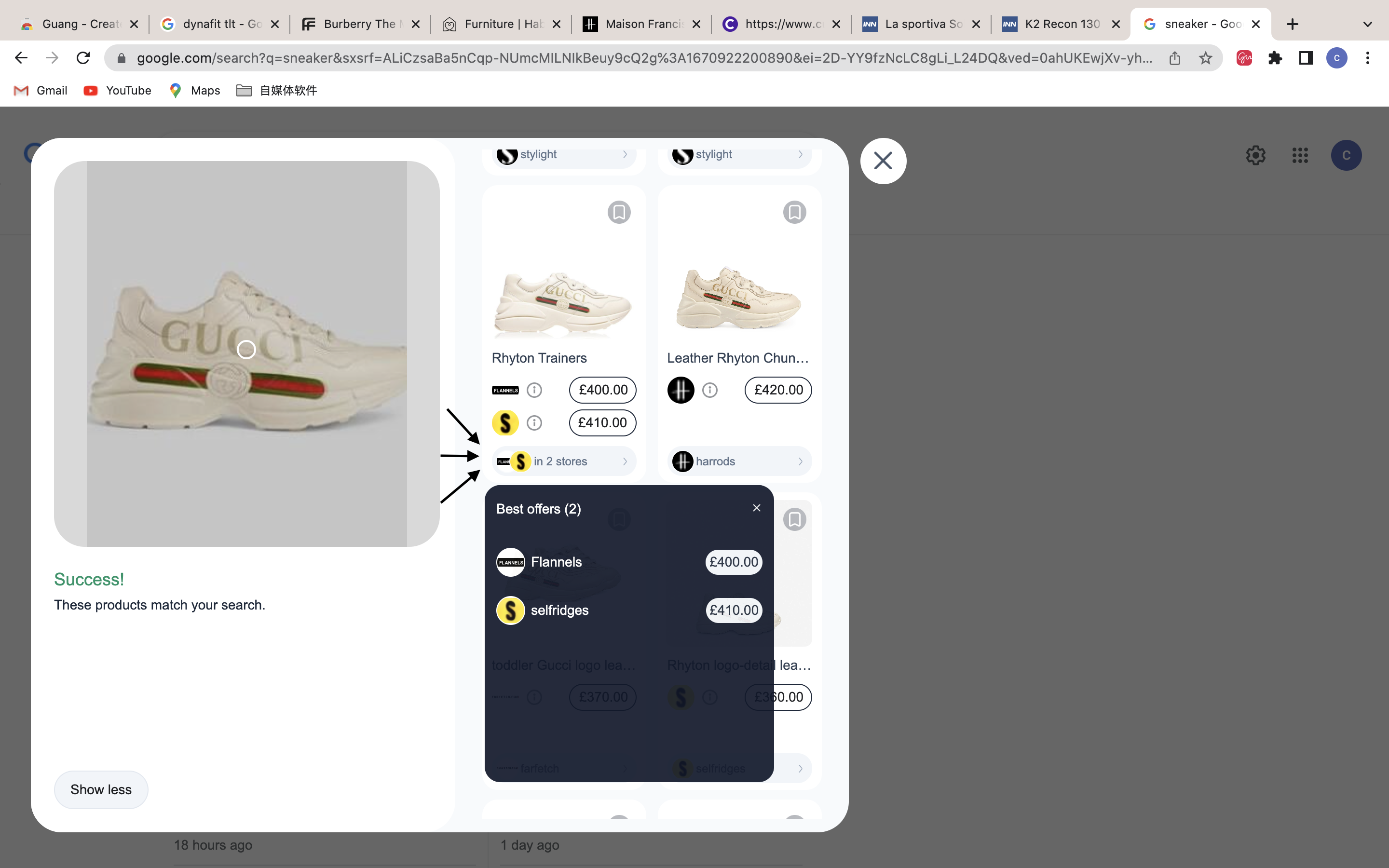The width and height of the screenshot is (1389, 868).
Task: Open the Leather Rhyton Chunky product title
Action: [737, 358]
